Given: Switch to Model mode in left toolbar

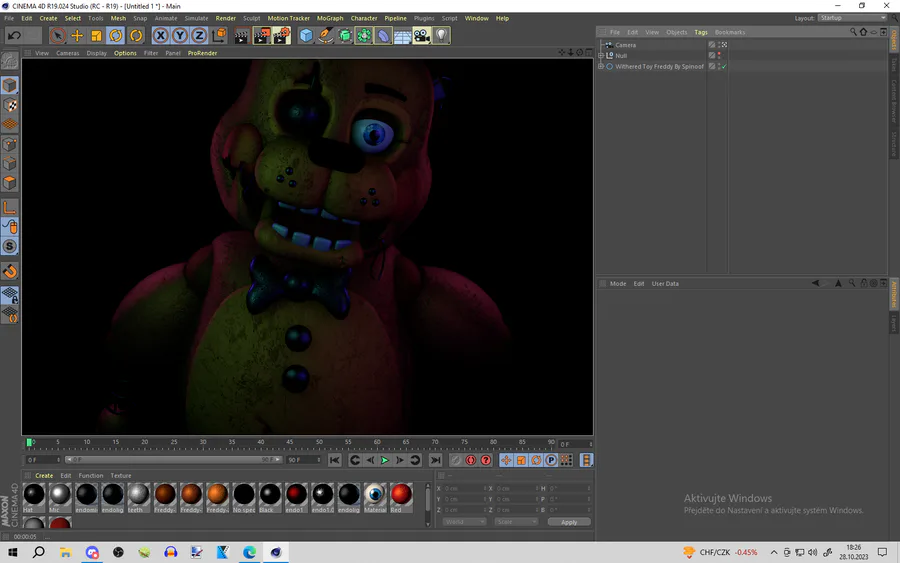Looking at the screenshot, I should (10, 85).
